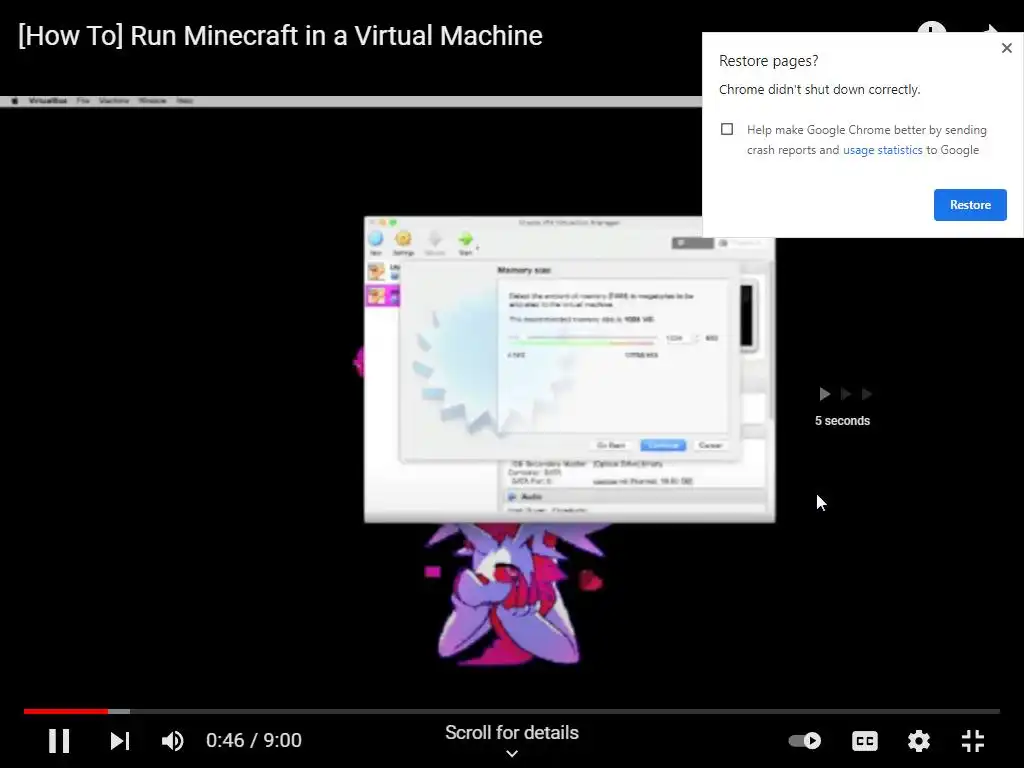
Task: Turn on closed captions
Action: point(865,741)
